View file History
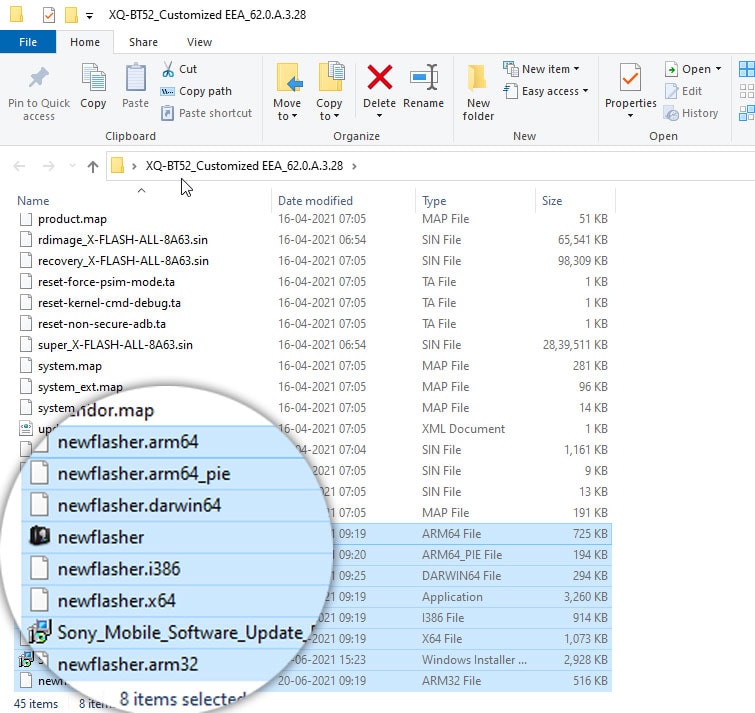The height and width of the screenshot is (713, 755). (x=691, y=113)
